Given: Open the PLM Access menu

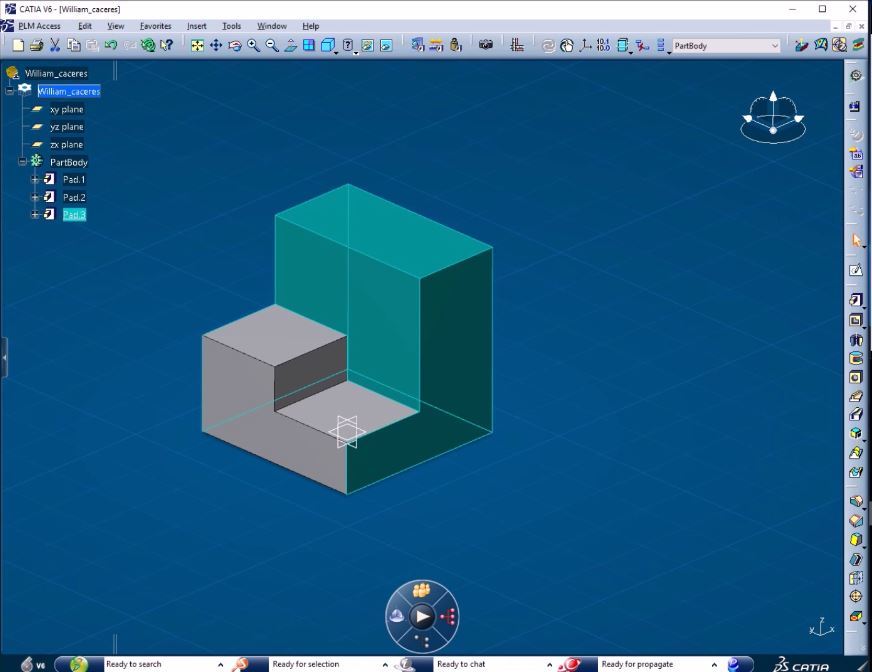Looking at the screenshot, I should [39, 26].
